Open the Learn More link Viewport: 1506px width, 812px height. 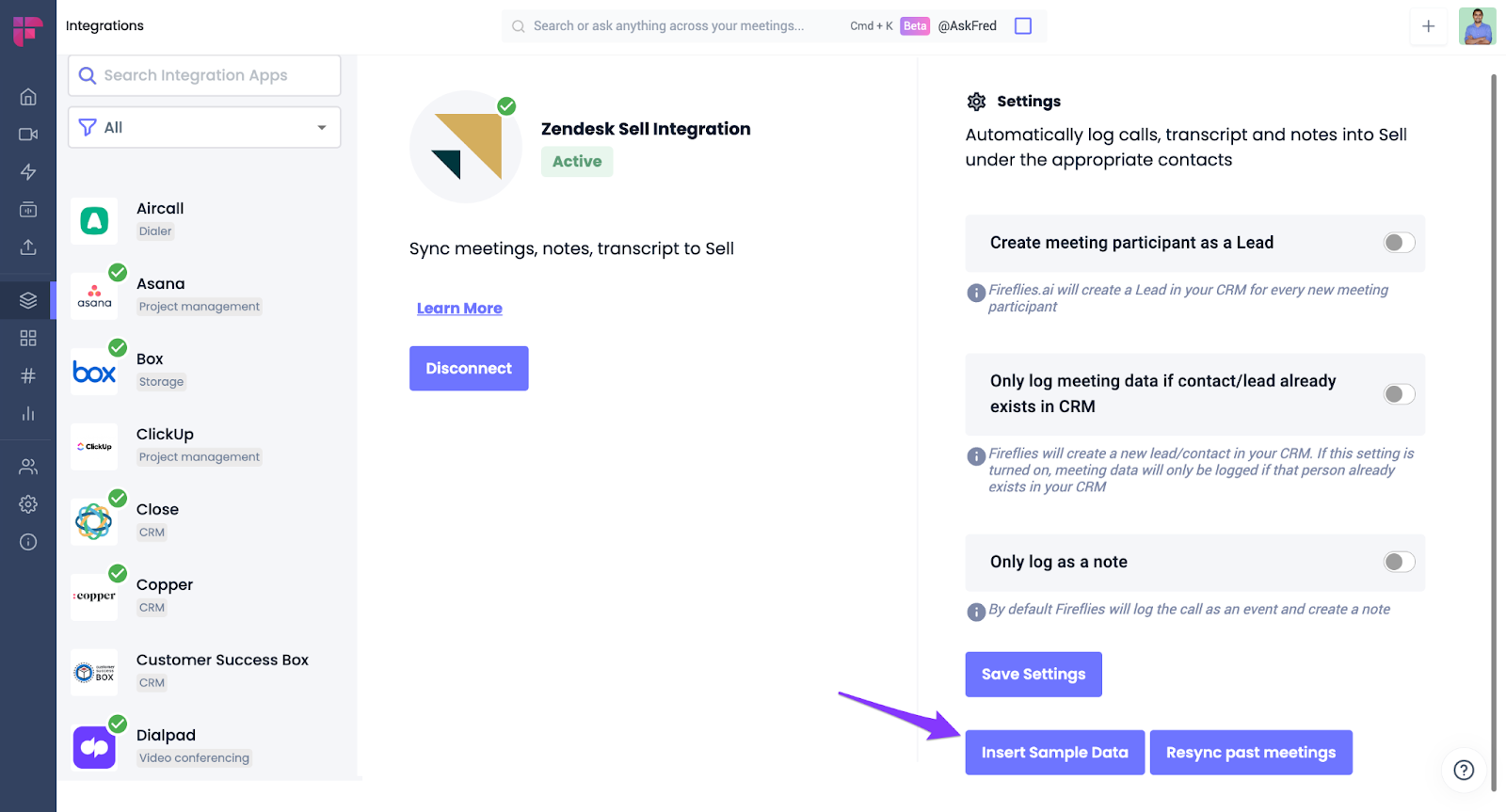coord(459,309)
